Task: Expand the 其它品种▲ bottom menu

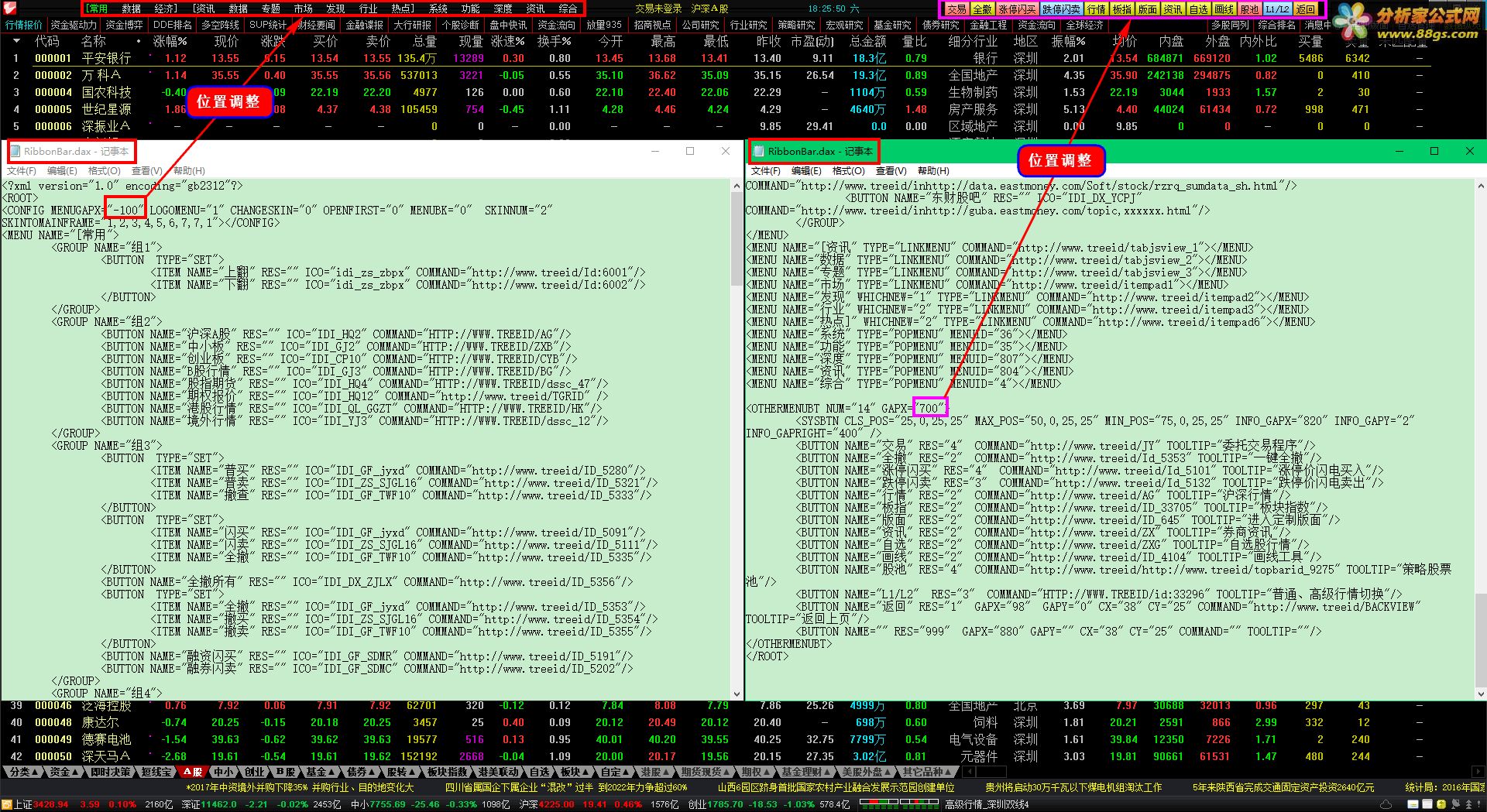Action: pos(927,772)
